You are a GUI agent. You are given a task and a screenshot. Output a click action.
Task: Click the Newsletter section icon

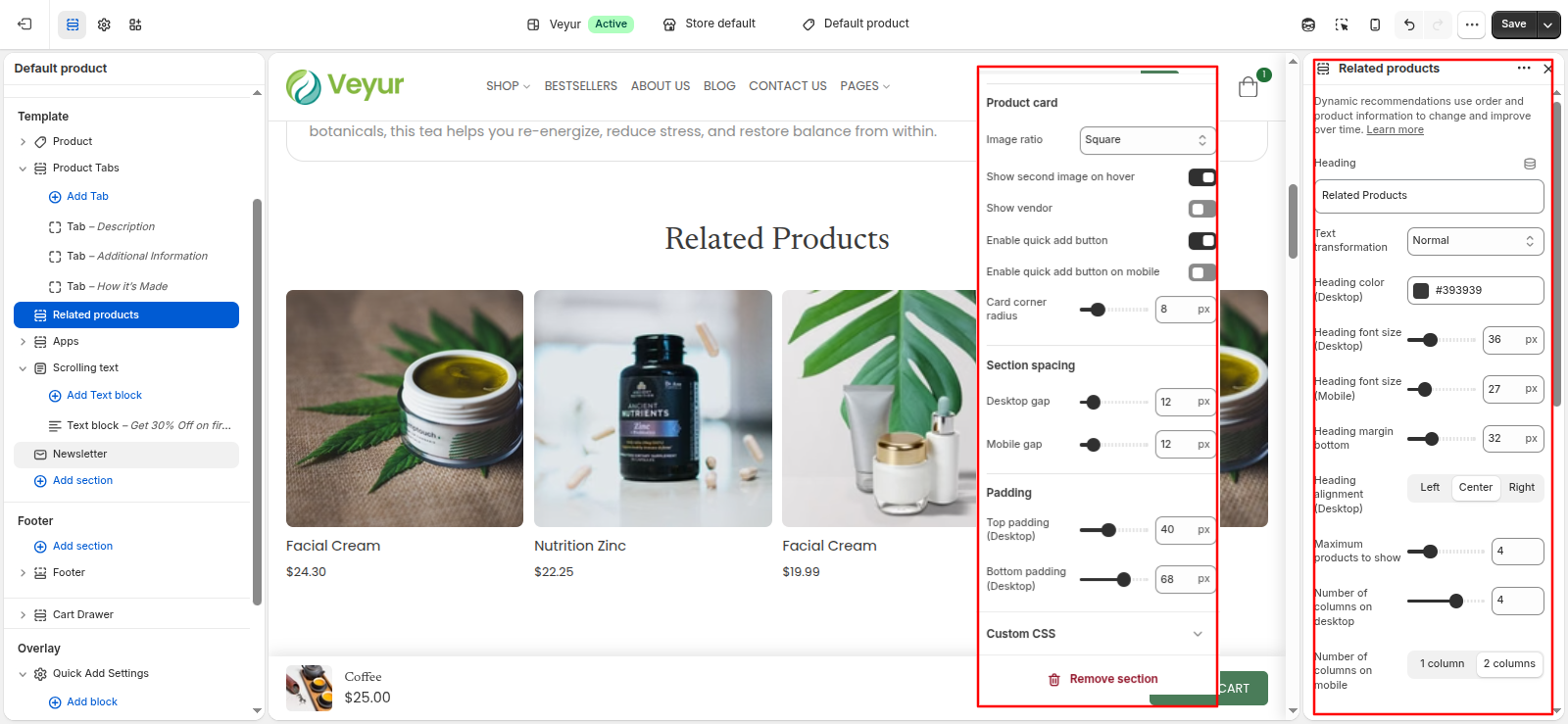(40, 455)
